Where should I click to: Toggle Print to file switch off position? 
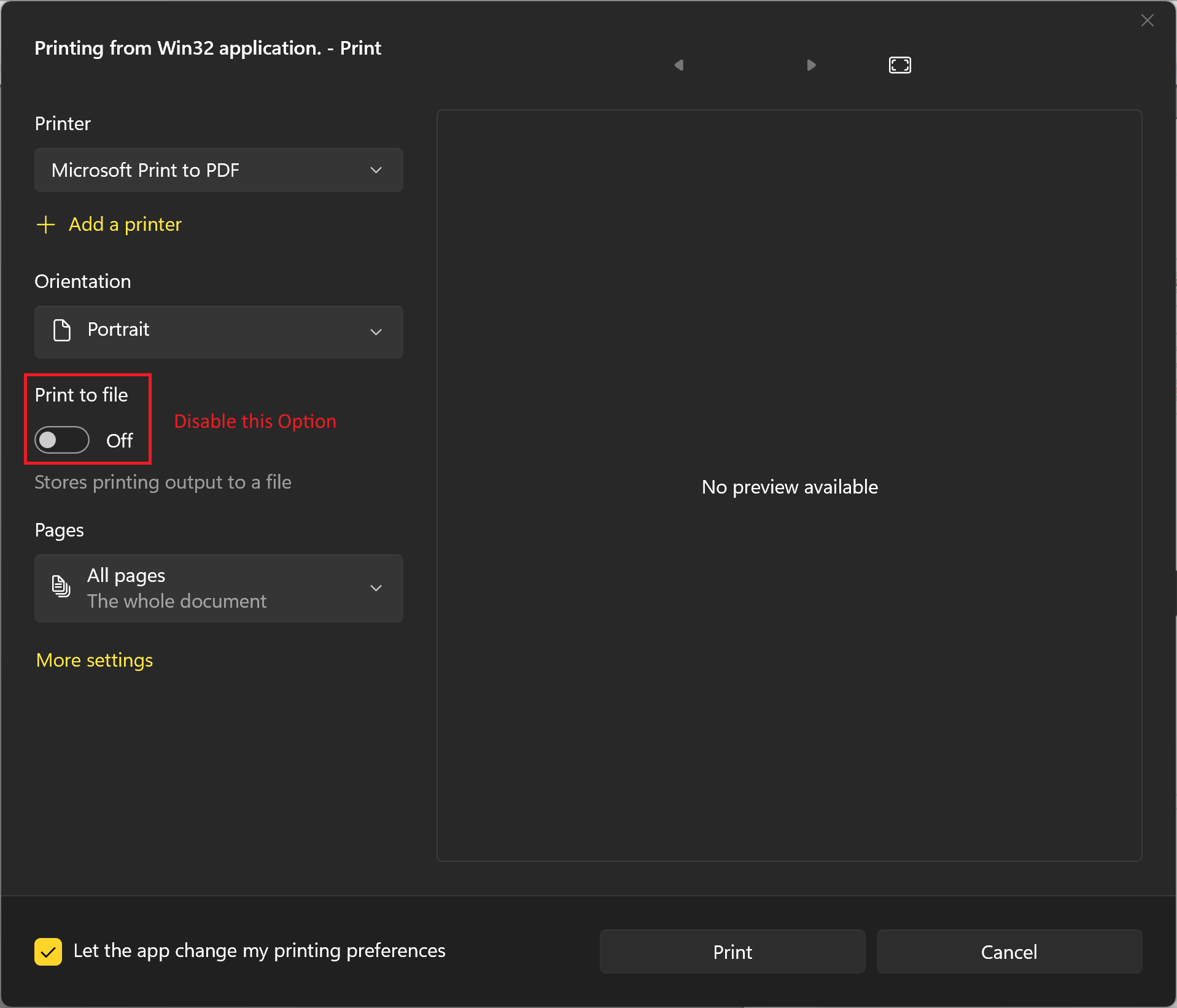tap(61, 440)
